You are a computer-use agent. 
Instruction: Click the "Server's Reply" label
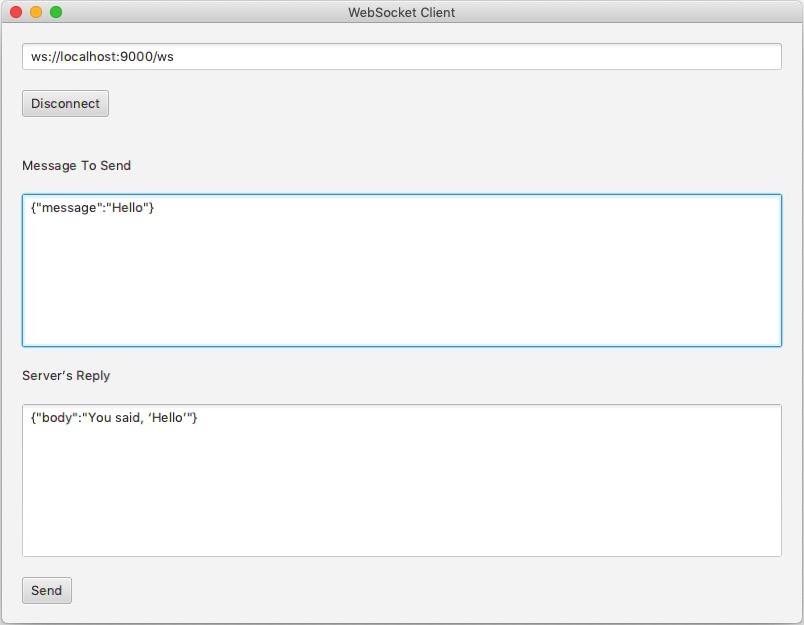(x=66, y=376)
